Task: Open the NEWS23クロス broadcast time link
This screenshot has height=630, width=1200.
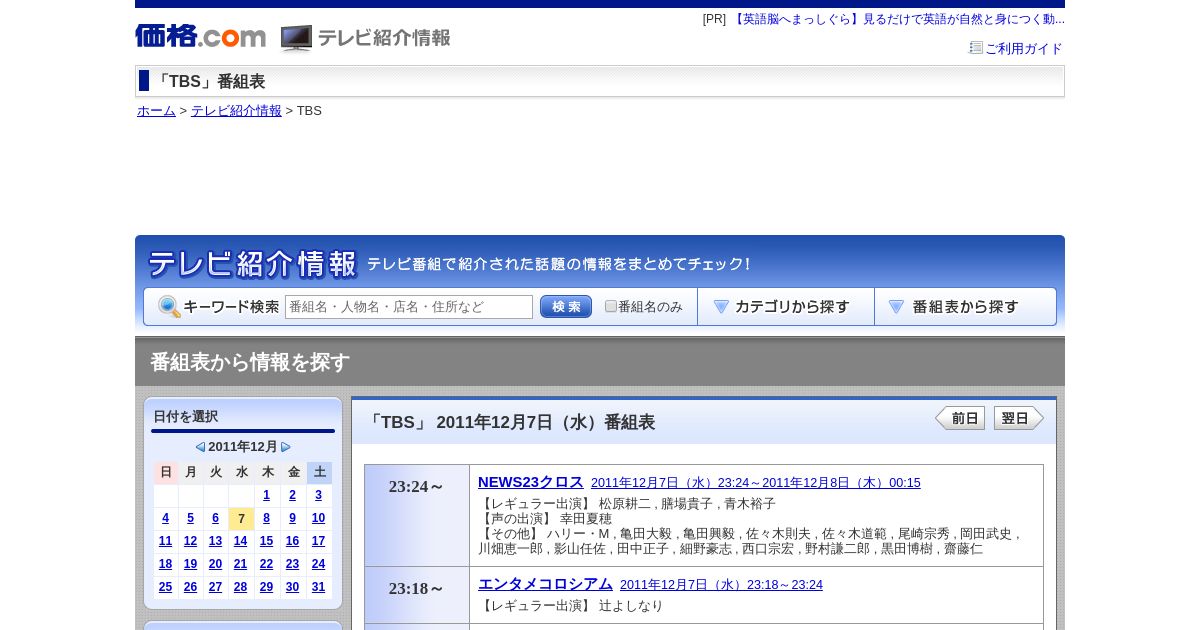Action: point(756,483)
